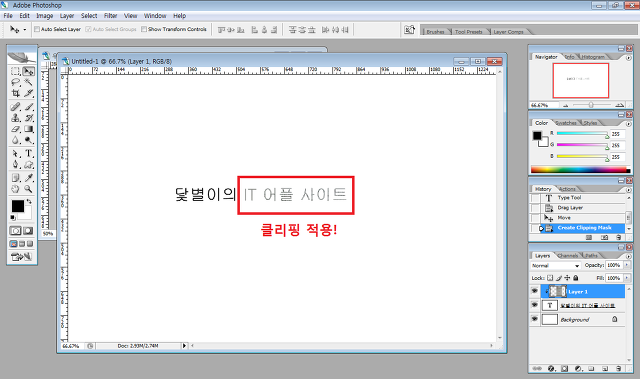Click Create new layer icon in Layers panel
640x379 pixels.
click(605, 368)
